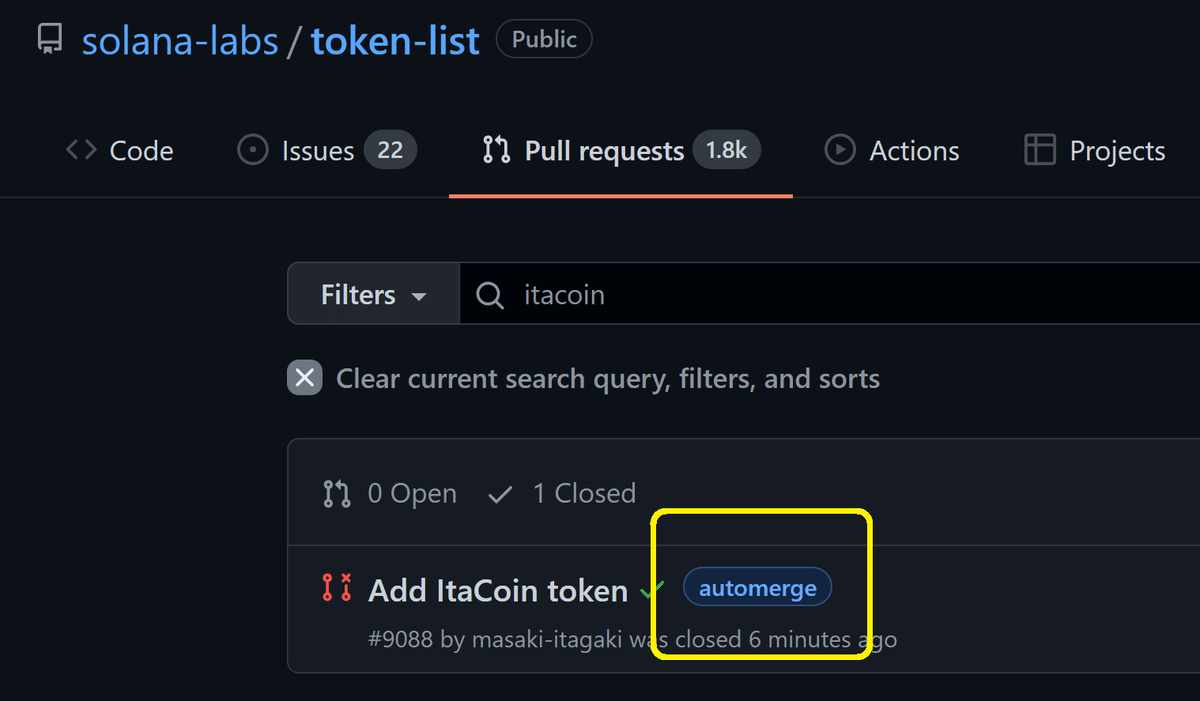Click the Actions play icon
Viewport: 1200px width, 701px height.
coord(839,151)
